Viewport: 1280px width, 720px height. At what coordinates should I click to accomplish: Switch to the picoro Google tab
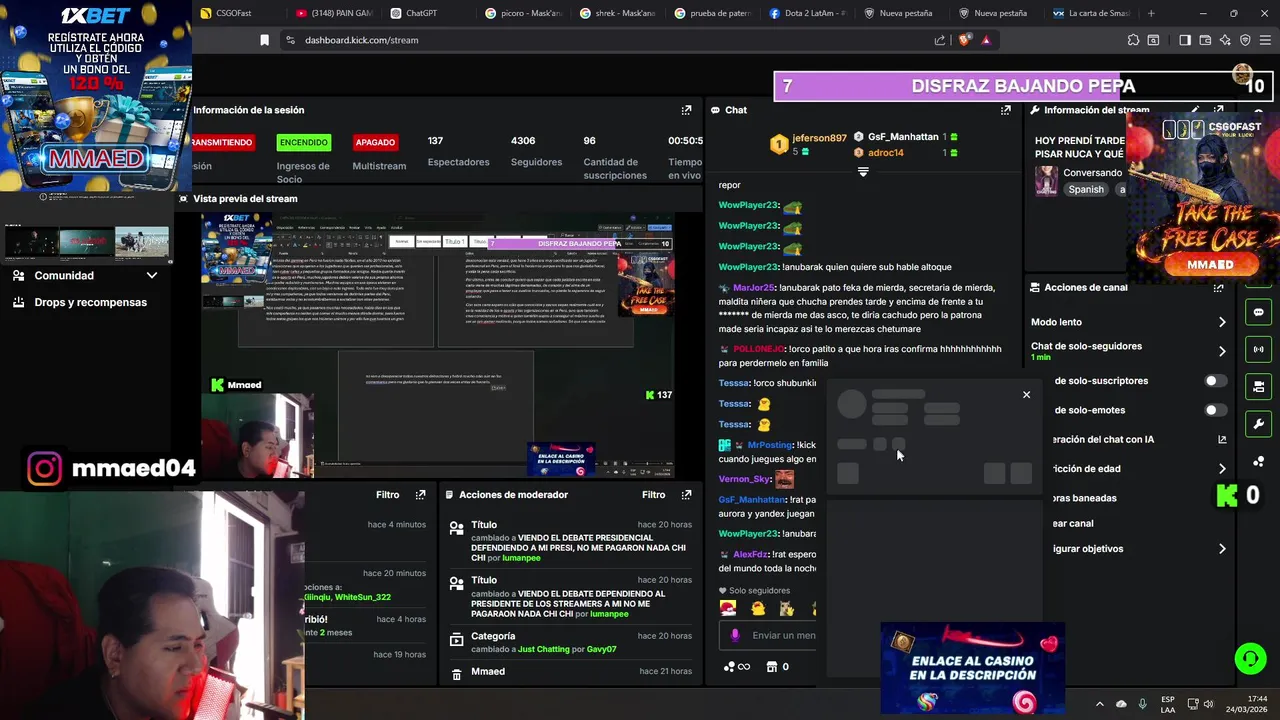[522, 13]
